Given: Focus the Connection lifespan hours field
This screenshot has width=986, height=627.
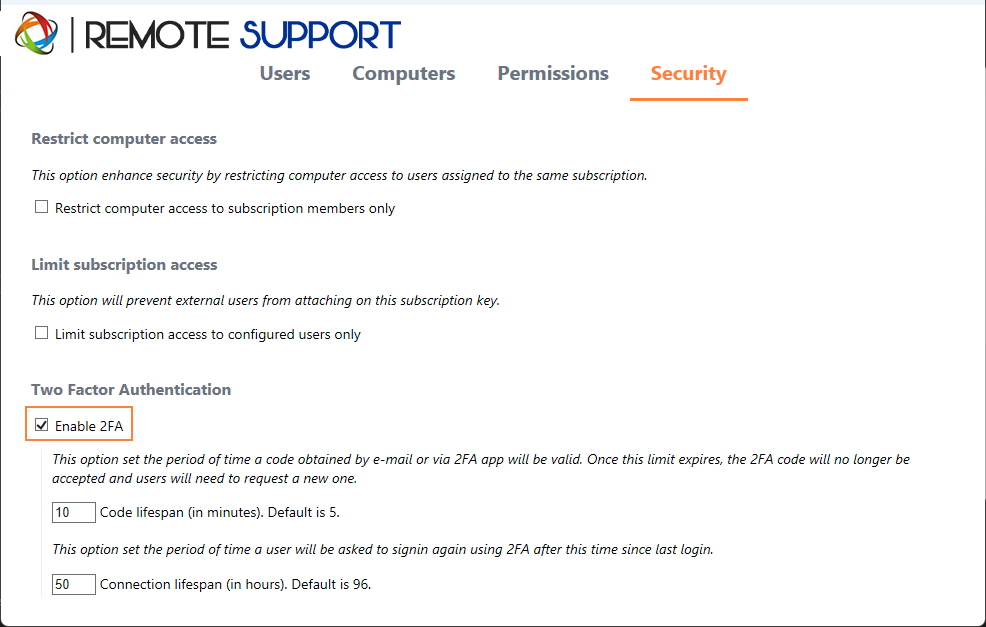Looking at the screenshot, I should point(74,584).
